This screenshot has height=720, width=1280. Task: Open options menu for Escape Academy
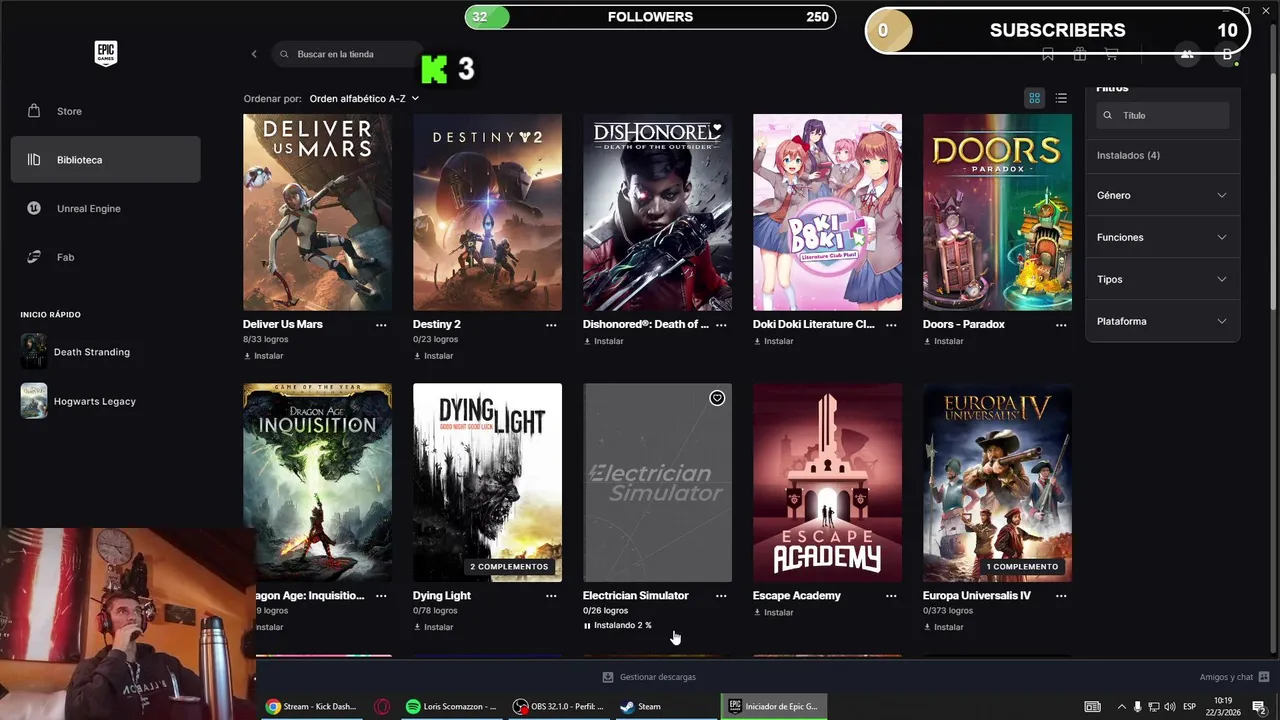click(891, 596)
